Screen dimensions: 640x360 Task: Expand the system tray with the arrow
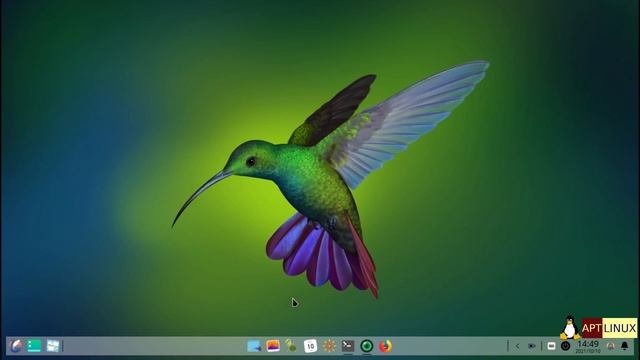(517, 346)
